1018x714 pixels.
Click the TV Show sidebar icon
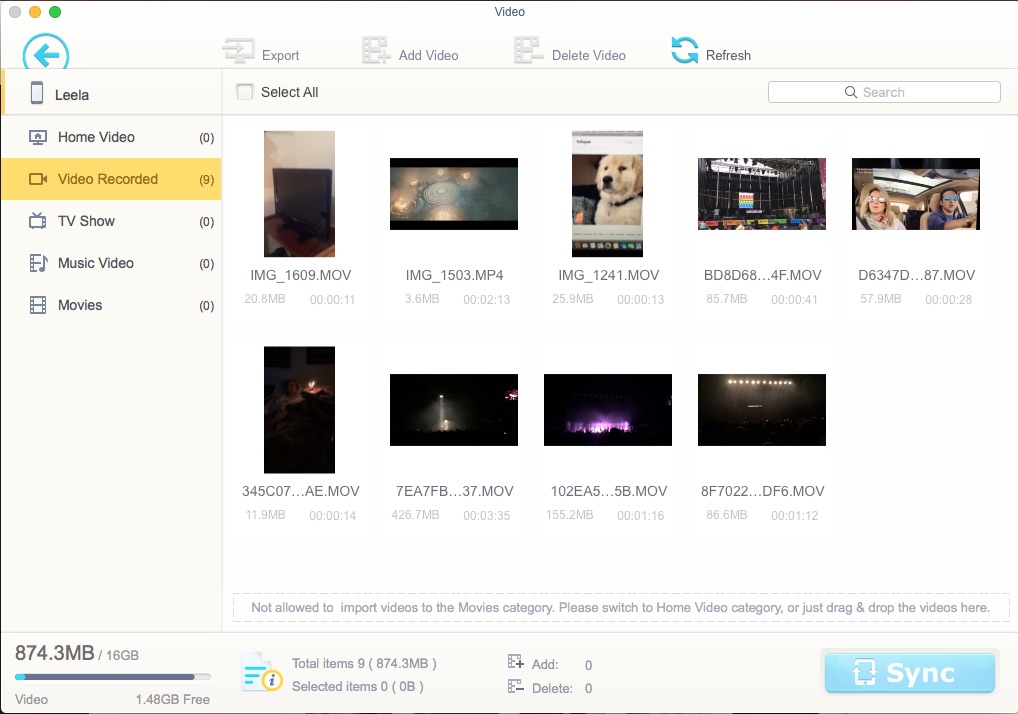pos(38,221)
